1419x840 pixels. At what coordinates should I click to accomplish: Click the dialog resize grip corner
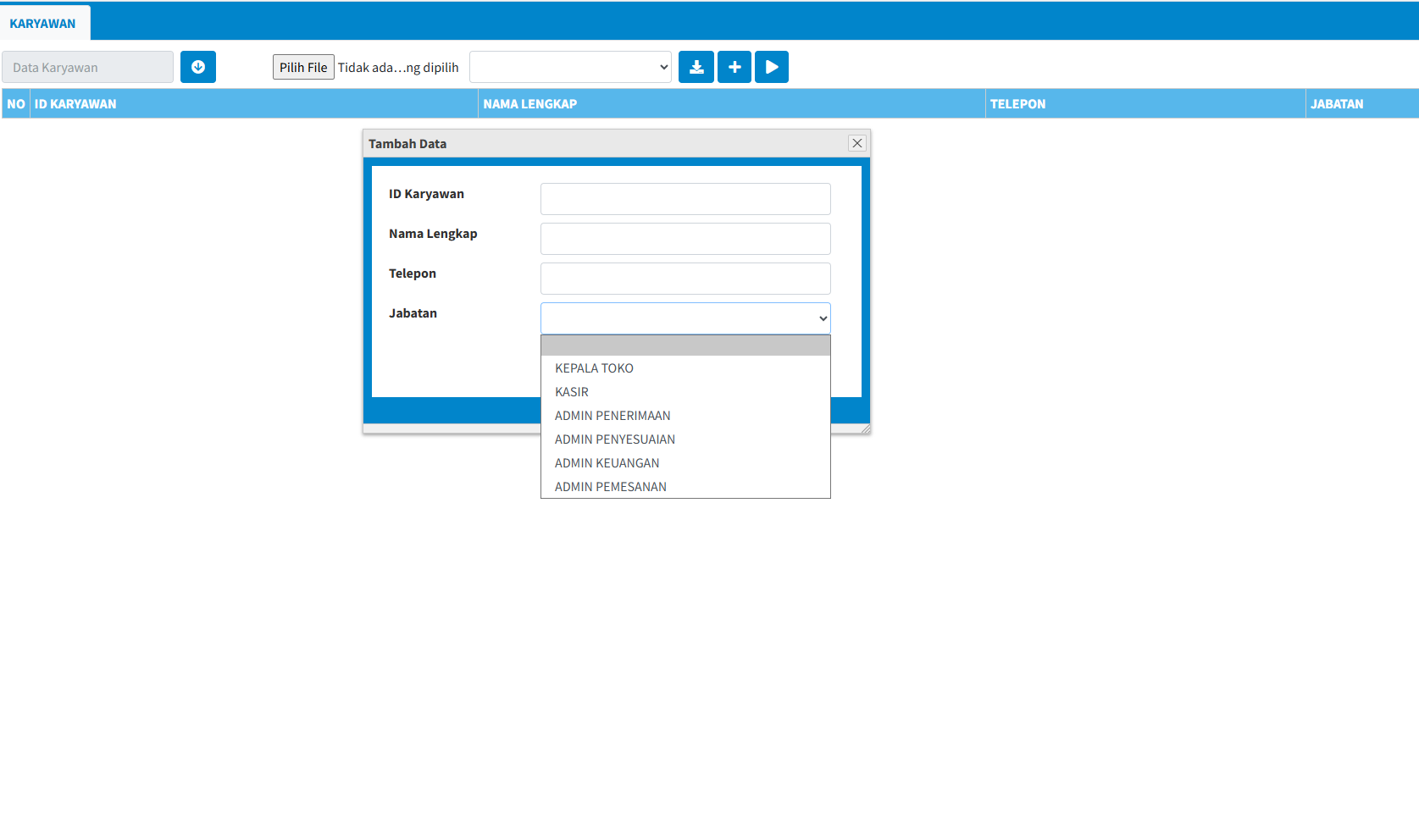pos(865,429)
